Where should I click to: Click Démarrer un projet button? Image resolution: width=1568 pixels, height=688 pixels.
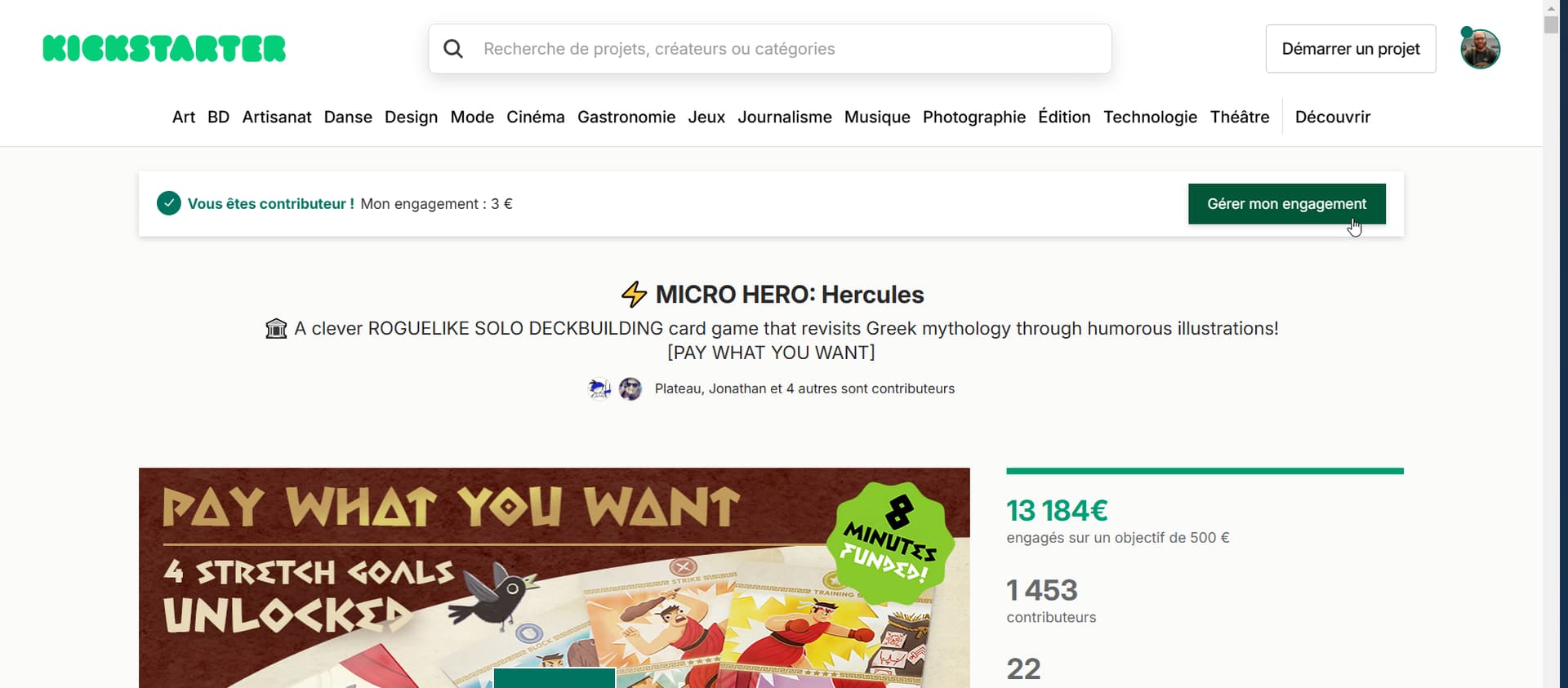1351,49
